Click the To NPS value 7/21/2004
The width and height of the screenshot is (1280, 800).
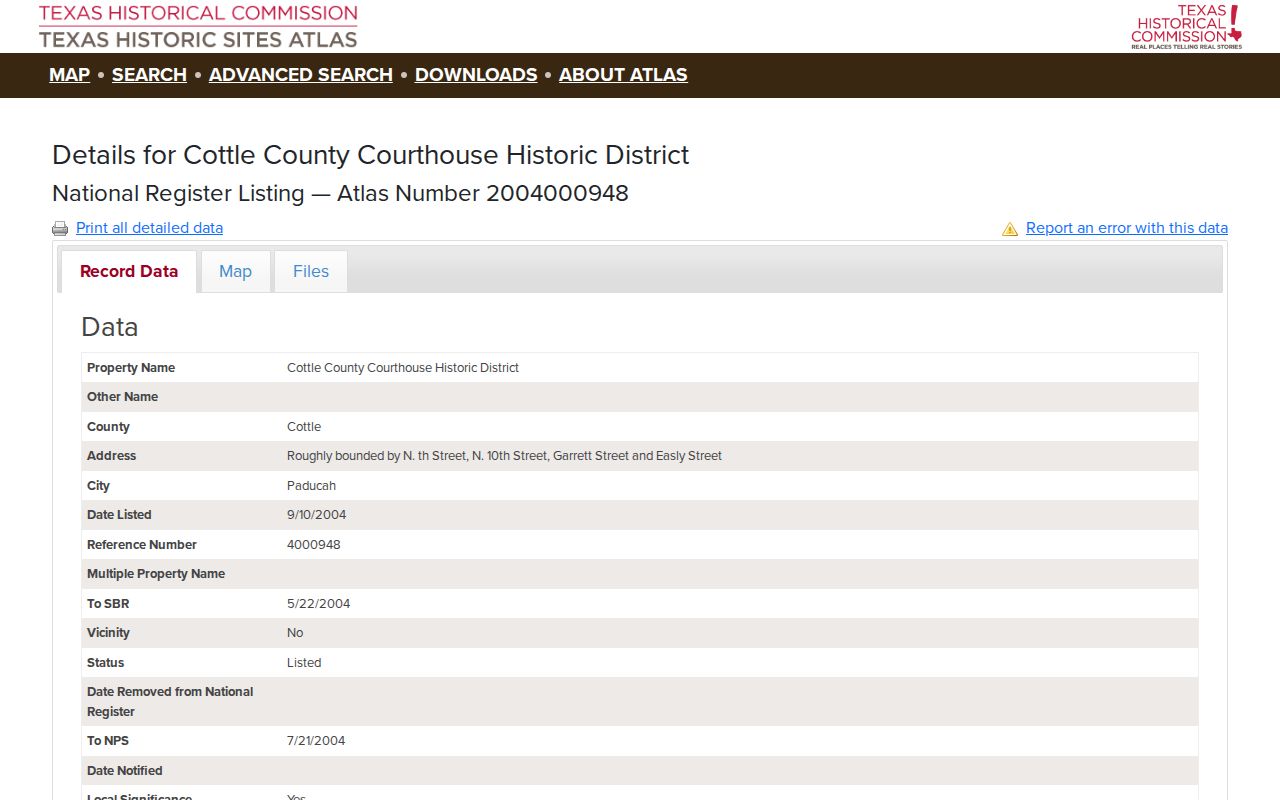[x=316, y=741]
